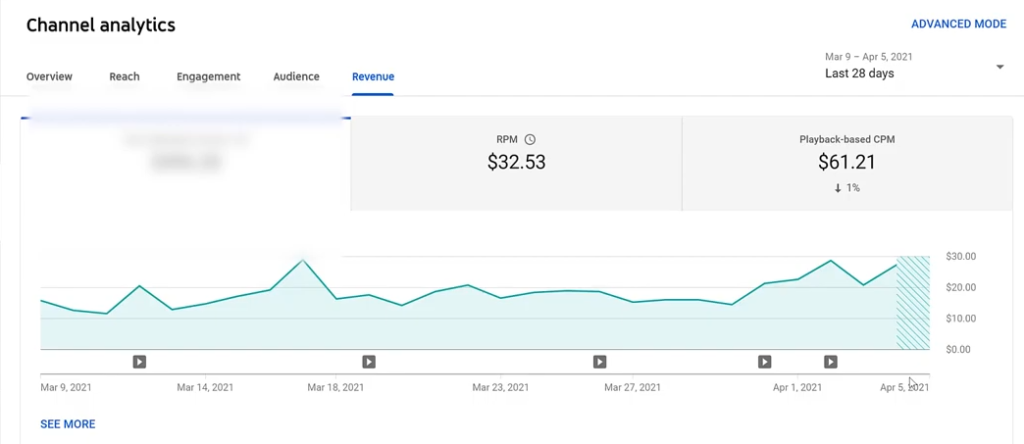Expand the date range dropdown arrow
Image resolution: width=1024 pixels, height=444 pixels.
tap(999, 67)
